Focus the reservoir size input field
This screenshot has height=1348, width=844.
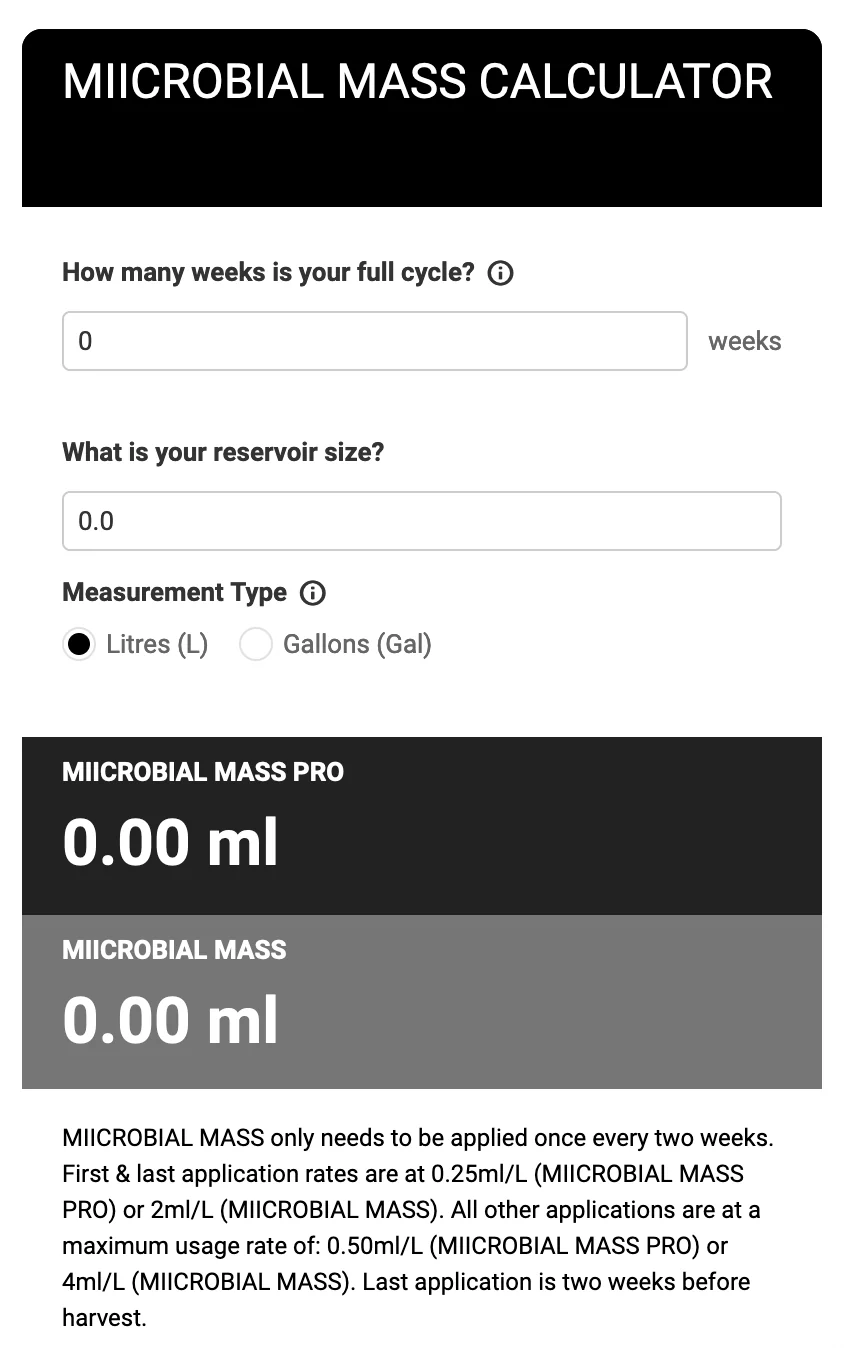point(421,521)
